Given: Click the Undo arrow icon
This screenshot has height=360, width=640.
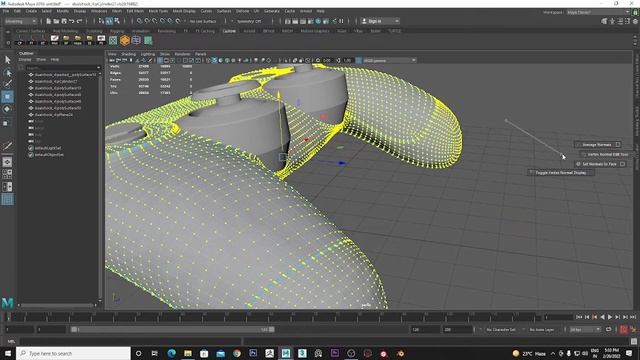Looking at the screenshot, I should [72, 21].
